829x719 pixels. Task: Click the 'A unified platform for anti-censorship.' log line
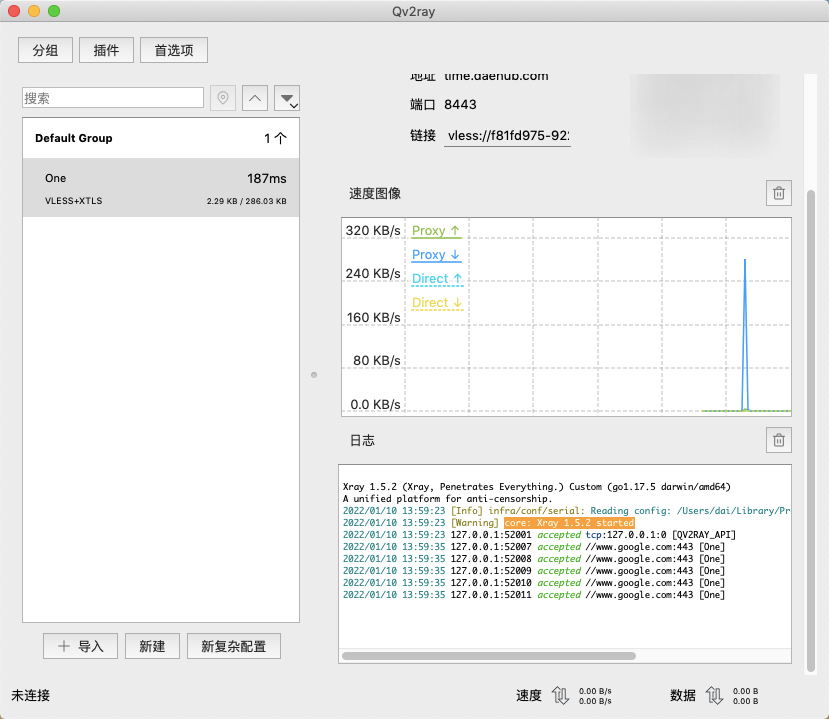click(x=447, y=499)
